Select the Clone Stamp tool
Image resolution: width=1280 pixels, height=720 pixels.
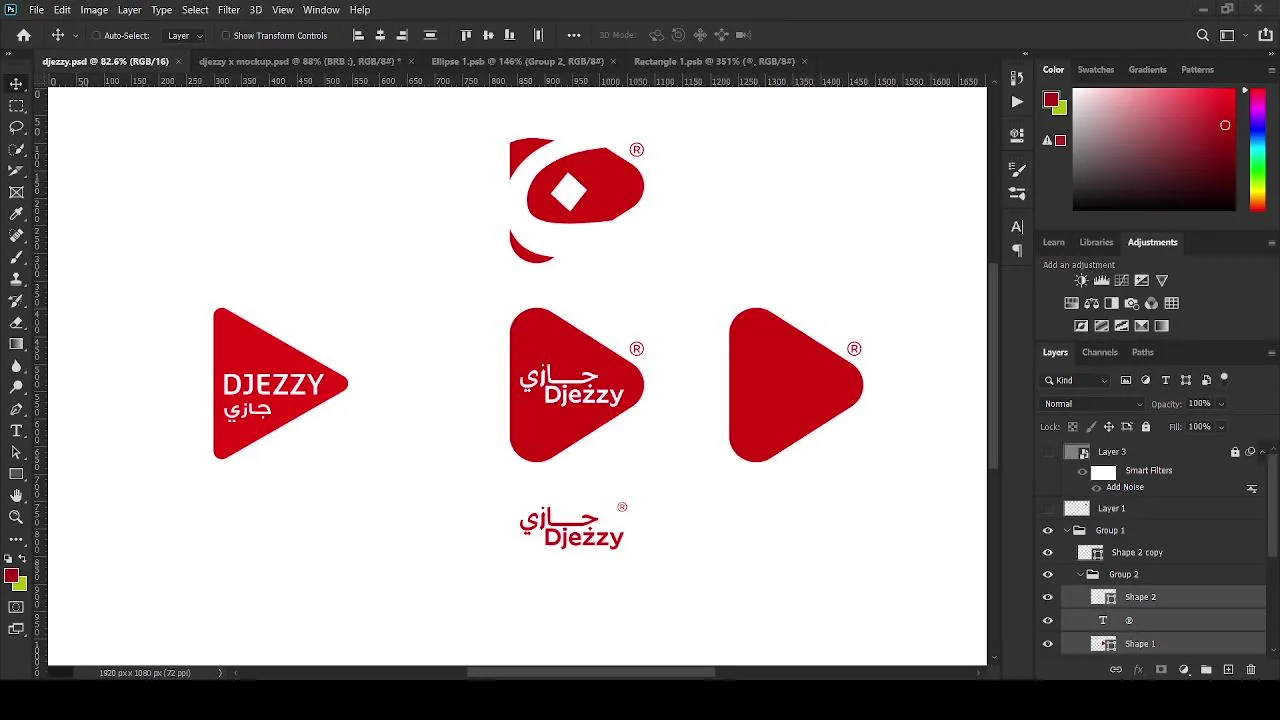[x=16, y=279]
